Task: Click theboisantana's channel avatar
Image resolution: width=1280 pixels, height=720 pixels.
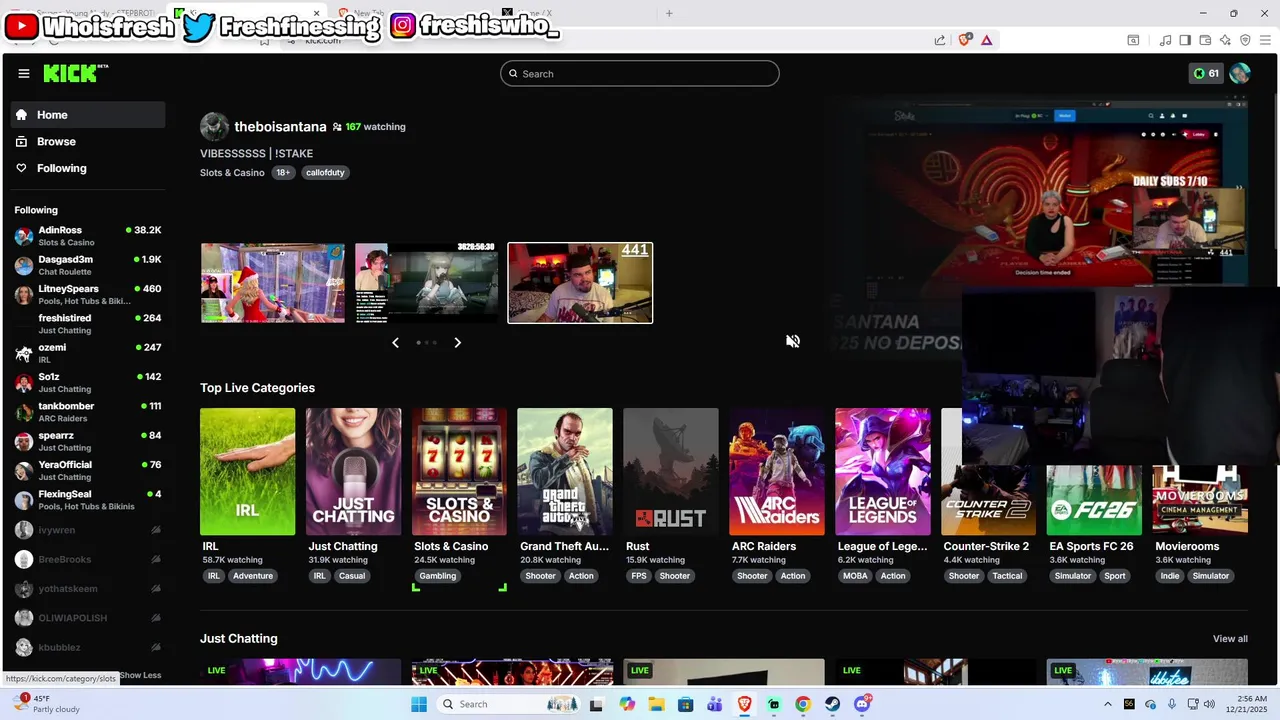Action: pyautogui.click(x=214, y=127)
